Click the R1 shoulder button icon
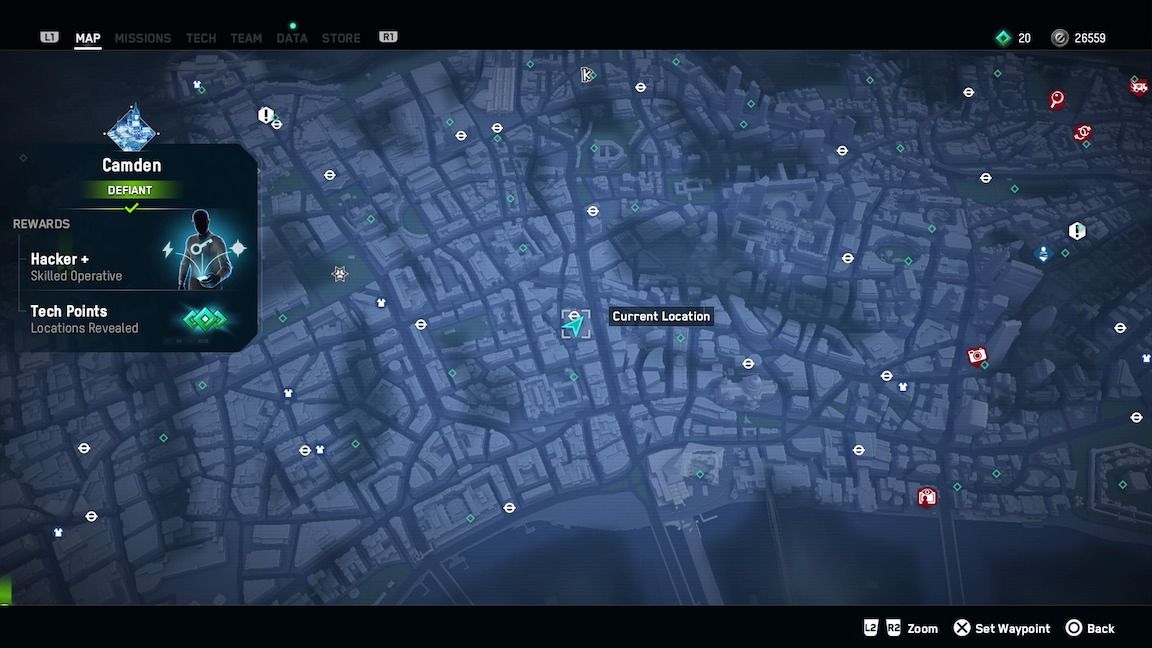This screenshot has width=1152, height=648. click(x=388, y=37)
